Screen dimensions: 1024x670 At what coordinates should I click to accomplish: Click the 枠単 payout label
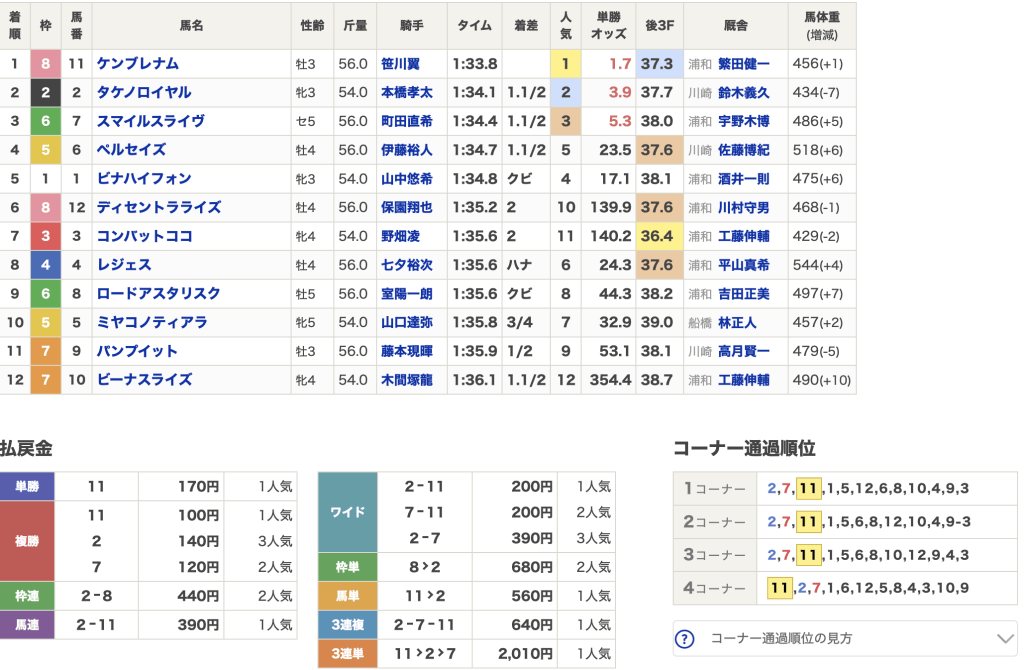click(x=347, y=567)
